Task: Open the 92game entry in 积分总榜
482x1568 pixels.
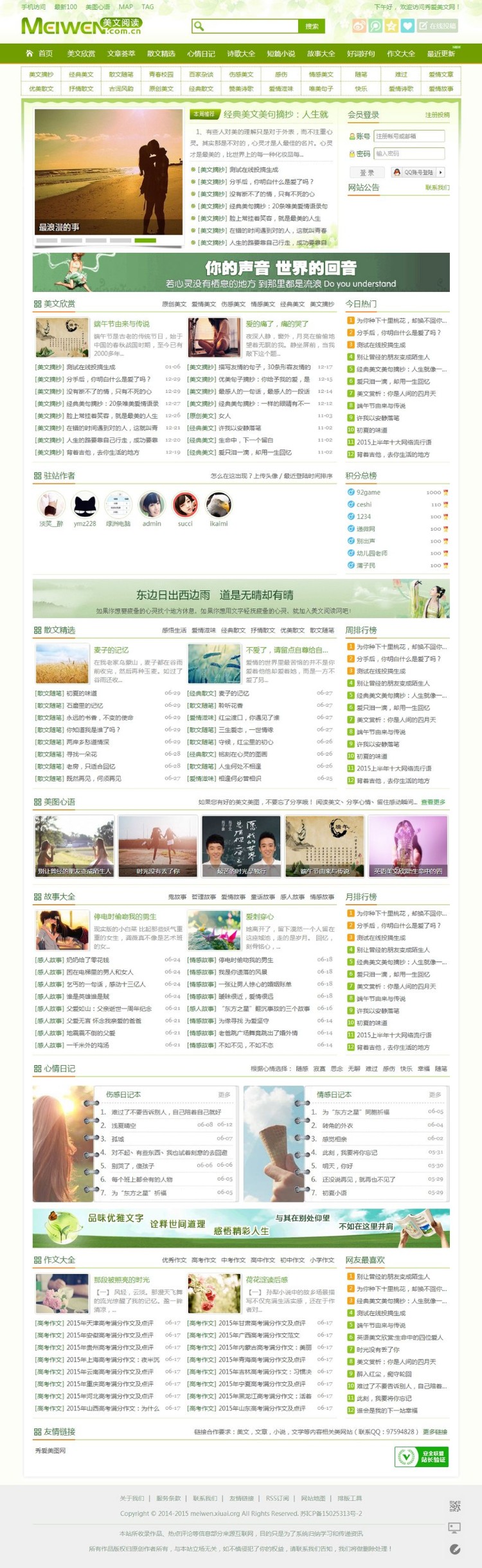Action: [368, 492]
